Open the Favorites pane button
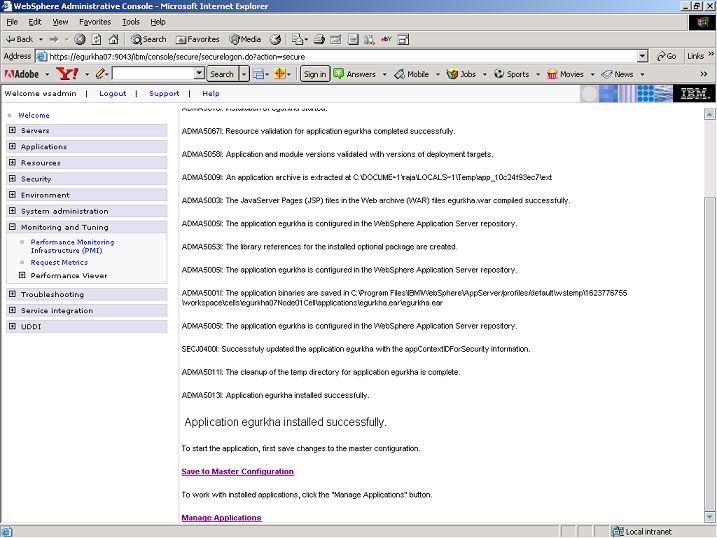 pos(198,39)
